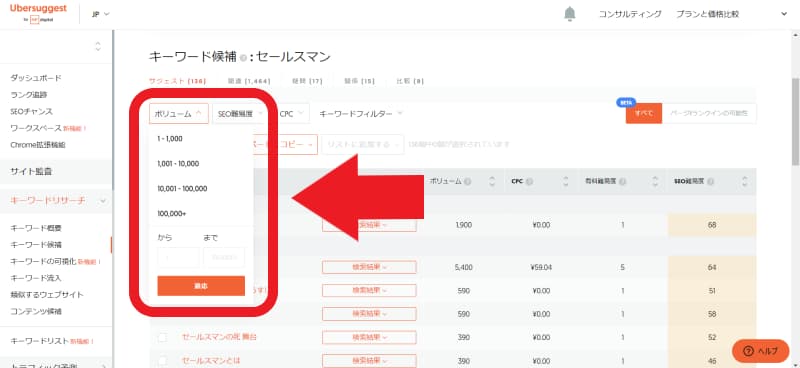Select ページ1ランクインの可能性 option
Viewport: 800px width, 368px height.
[709, 113]
